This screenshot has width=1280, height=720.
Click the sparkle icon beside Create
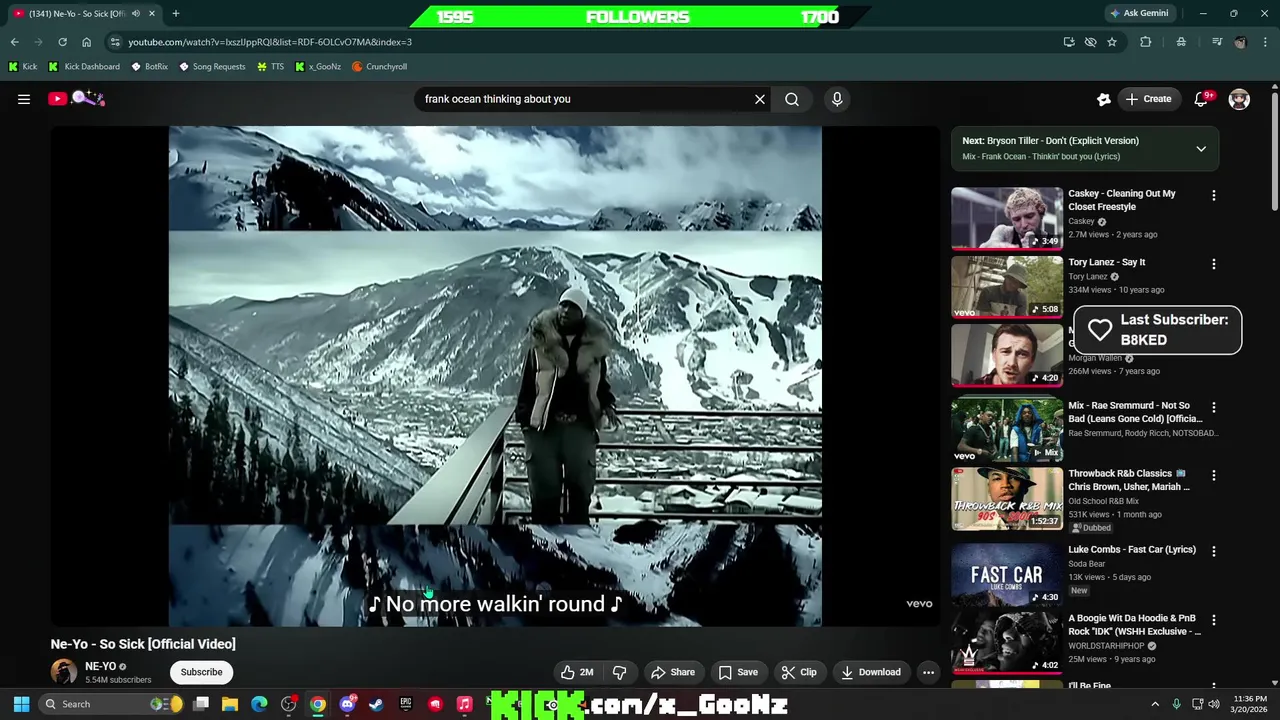1104,99
